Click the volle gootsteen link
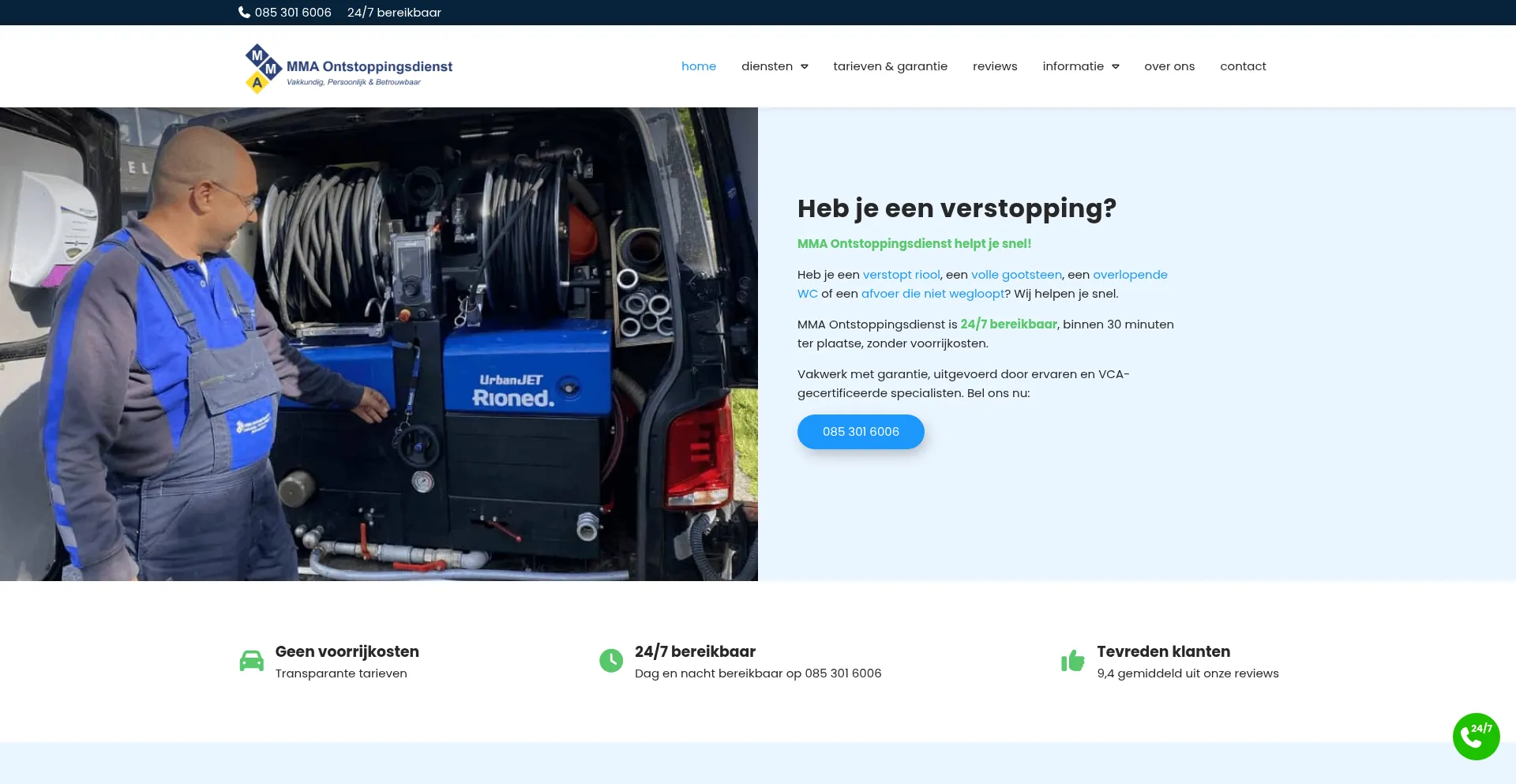 pyautogui.click(x=1016, y=274)
